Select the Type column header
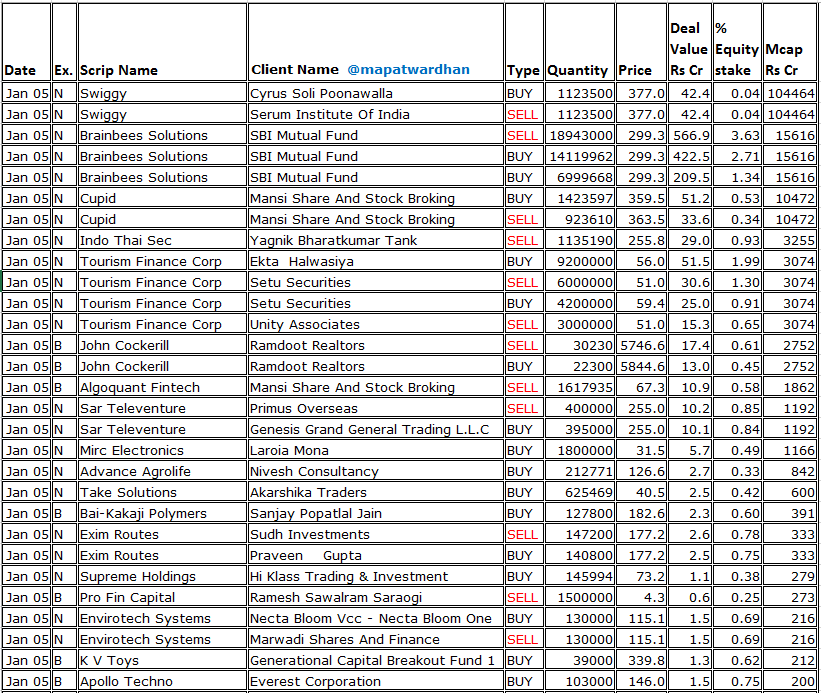821x693 pixels. point(524,69)
